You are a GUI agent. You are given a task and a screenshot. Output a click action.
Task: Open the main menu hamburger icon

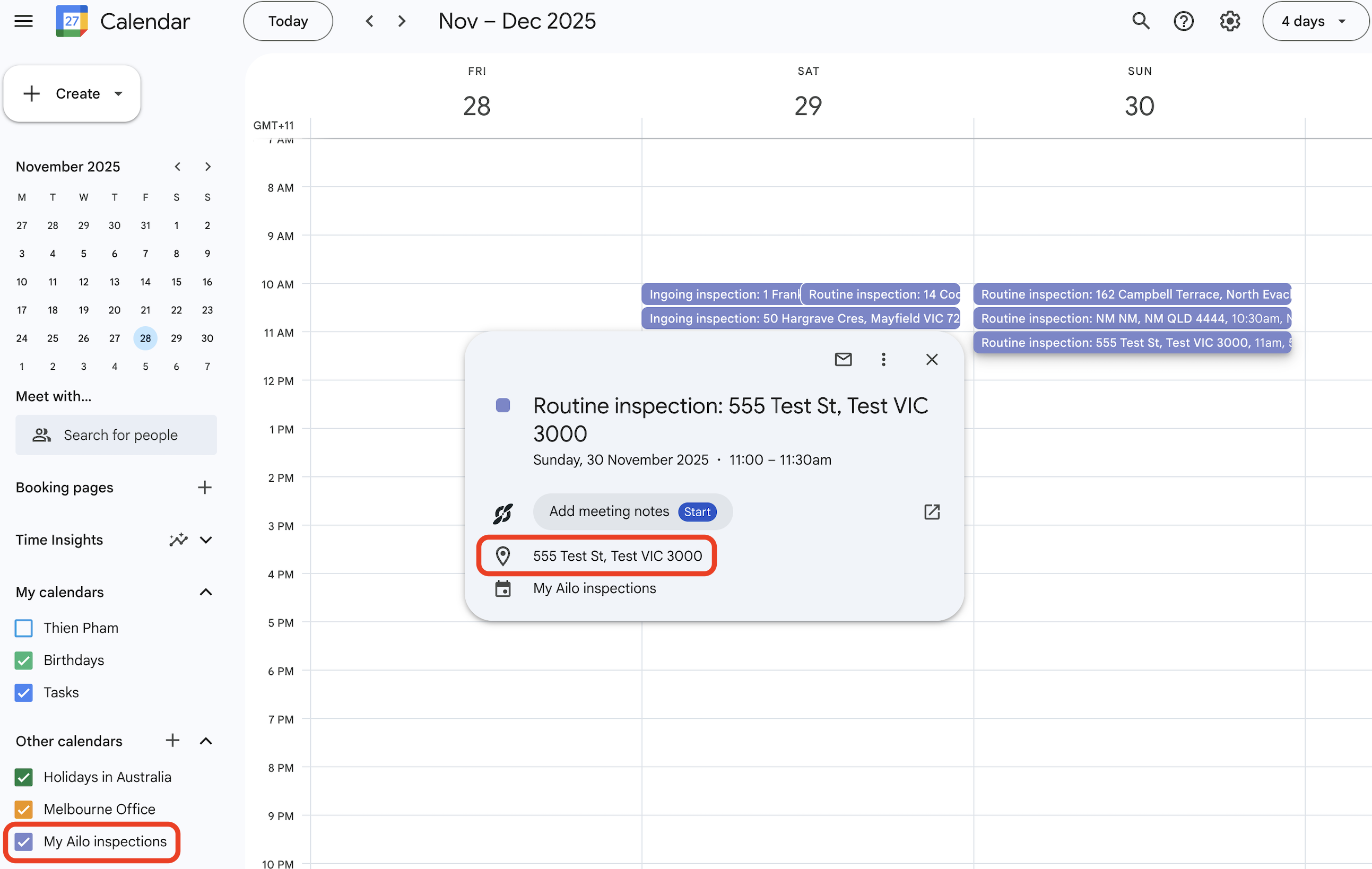click(x=23, y=21)
